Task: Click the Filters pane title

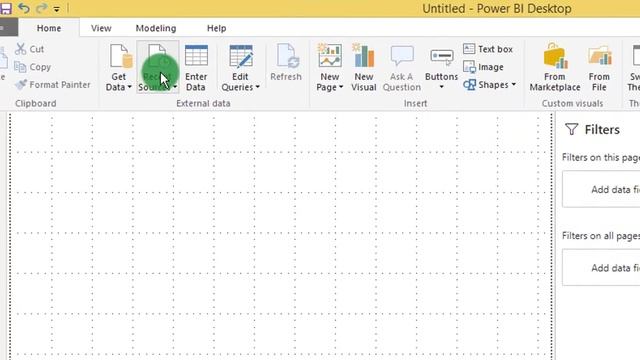Action: coord(602,129)
